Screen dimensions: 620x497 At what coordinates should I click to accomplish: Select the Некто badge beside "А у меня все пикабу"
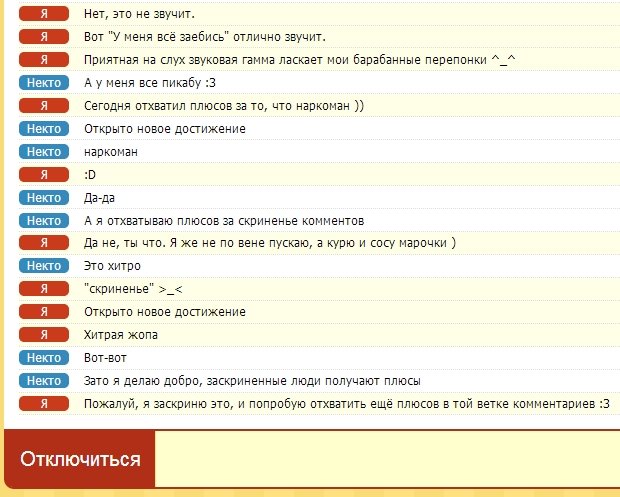(44, 83)
